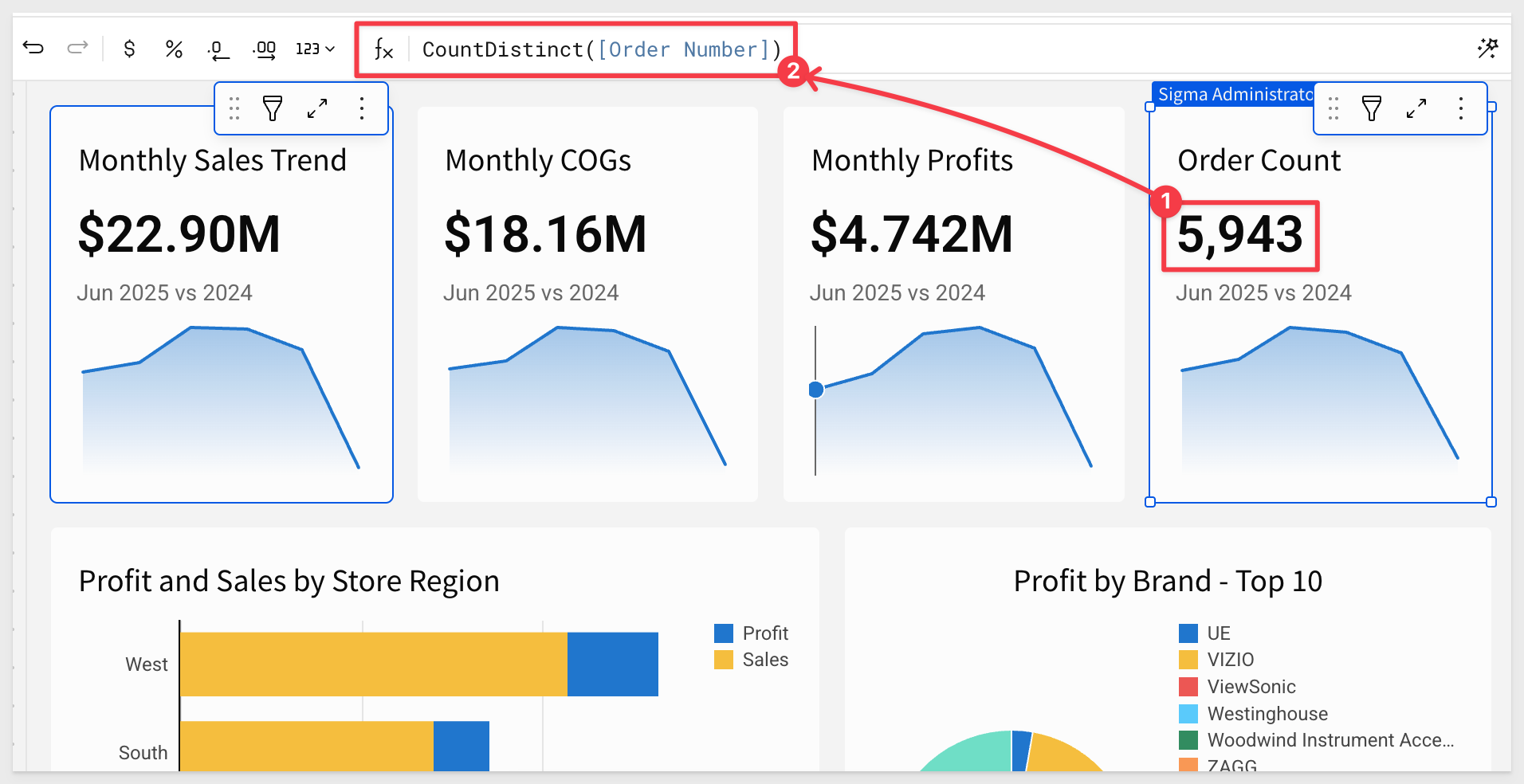This screenshot has width=1524, height=784.
Task: Click the data point on Monthly Profits chart
Action: (815, 390)
